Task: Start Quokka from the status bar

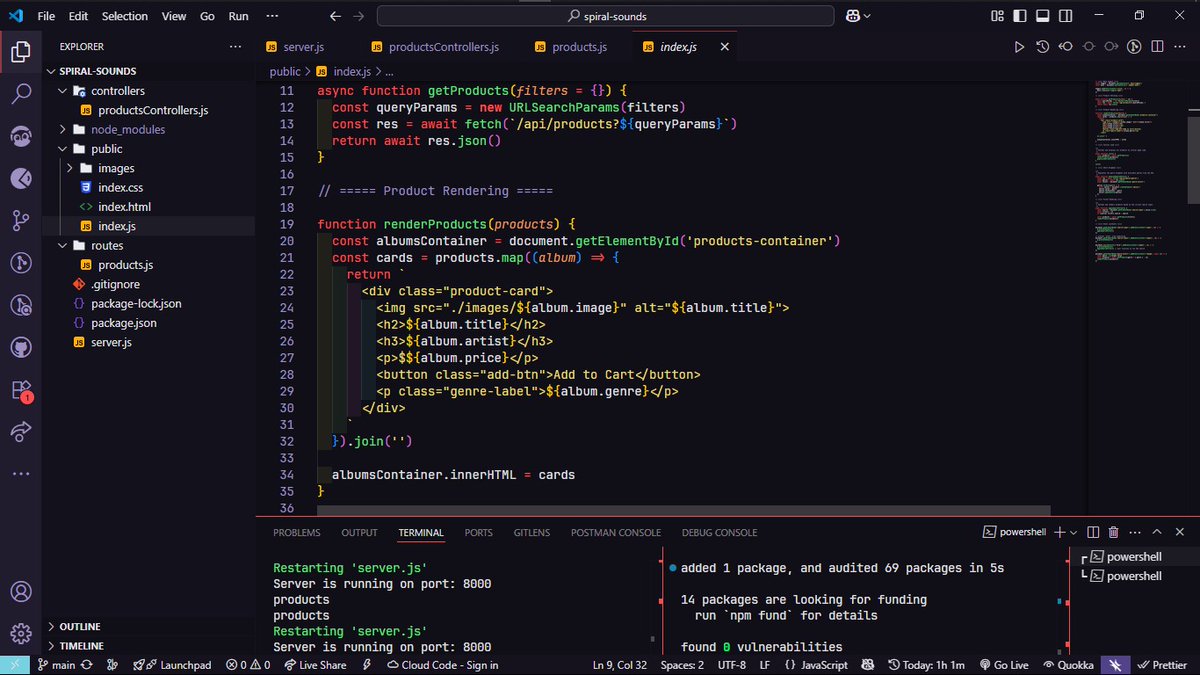Action: coord(1068,664)
